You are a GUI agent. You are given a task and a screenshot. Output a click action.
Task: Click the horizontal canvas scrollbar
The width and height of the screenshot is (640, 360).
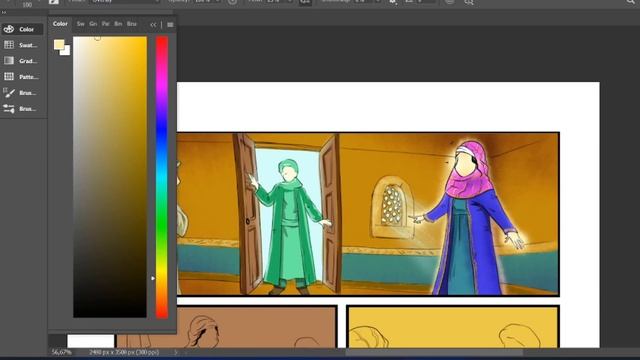coord(433,352)
